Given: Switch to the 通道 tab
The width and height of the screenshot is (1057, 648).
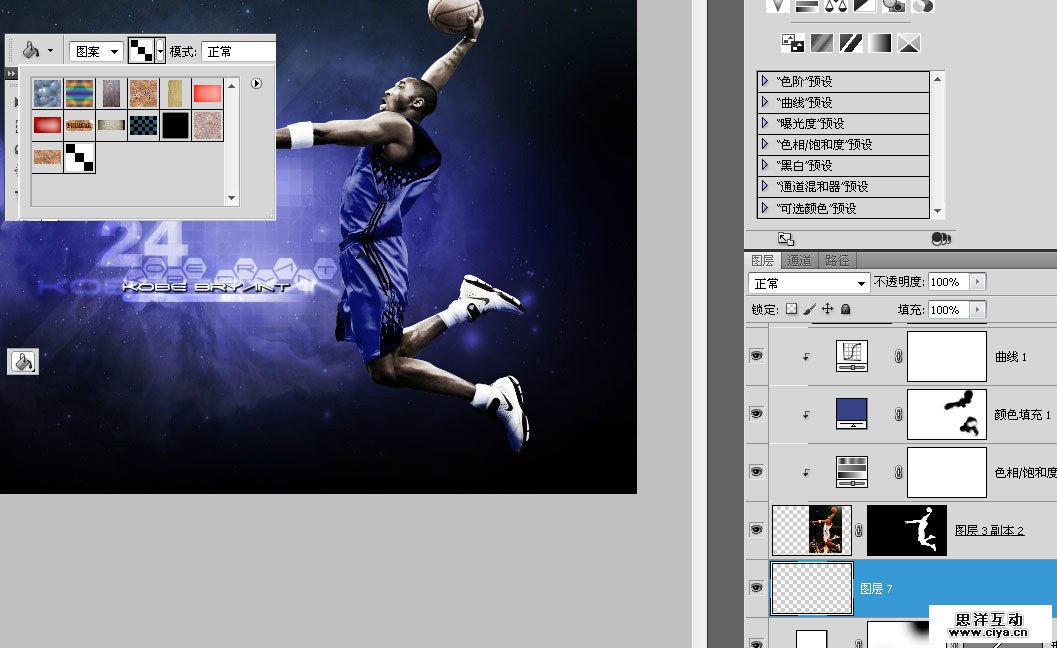Looking at the screenshot, I should (799, 261).
